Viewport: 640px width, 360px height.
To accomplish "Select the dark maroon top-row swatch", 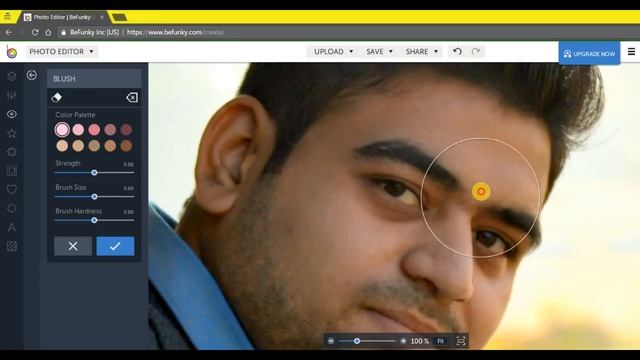I will (126, 130).
